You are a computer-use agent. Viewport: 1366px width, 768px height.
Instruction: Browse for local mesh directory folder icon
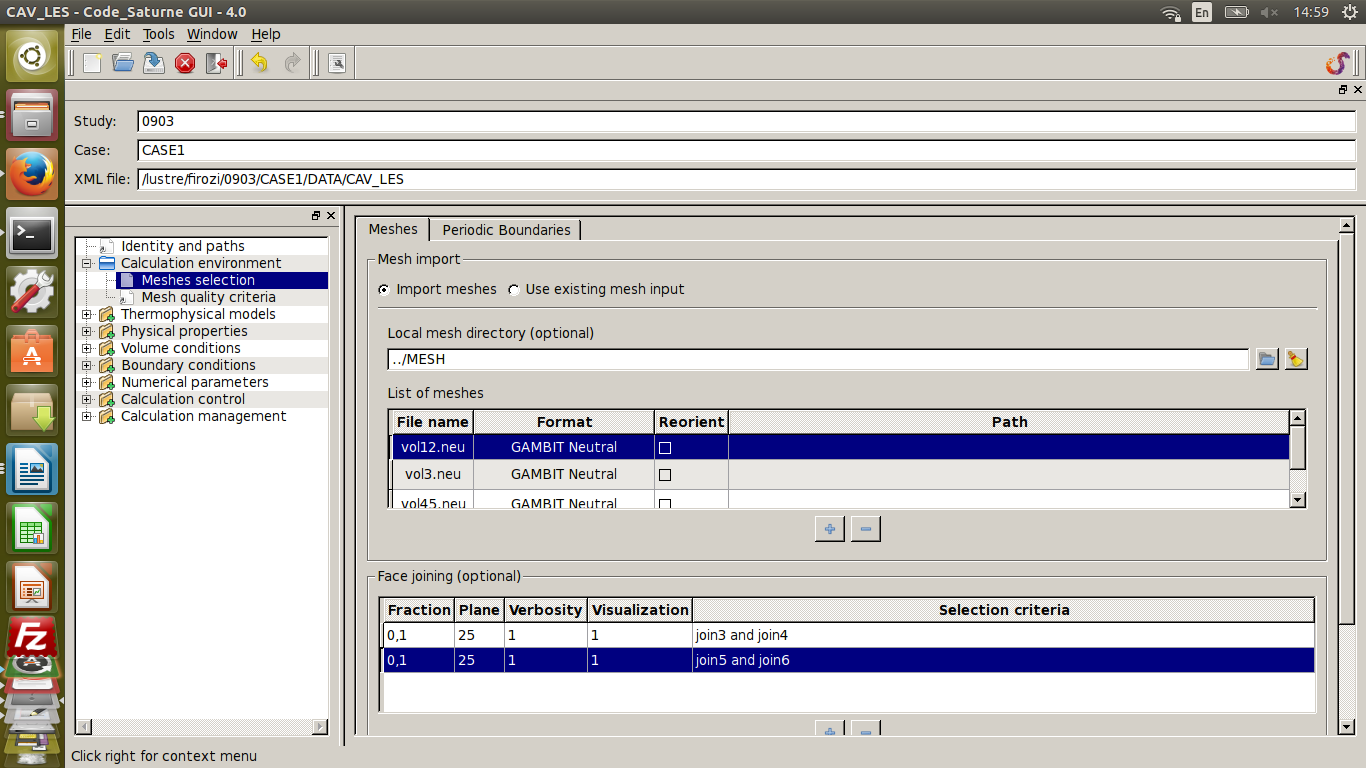pyautogui.click(x=1267, y=359)
